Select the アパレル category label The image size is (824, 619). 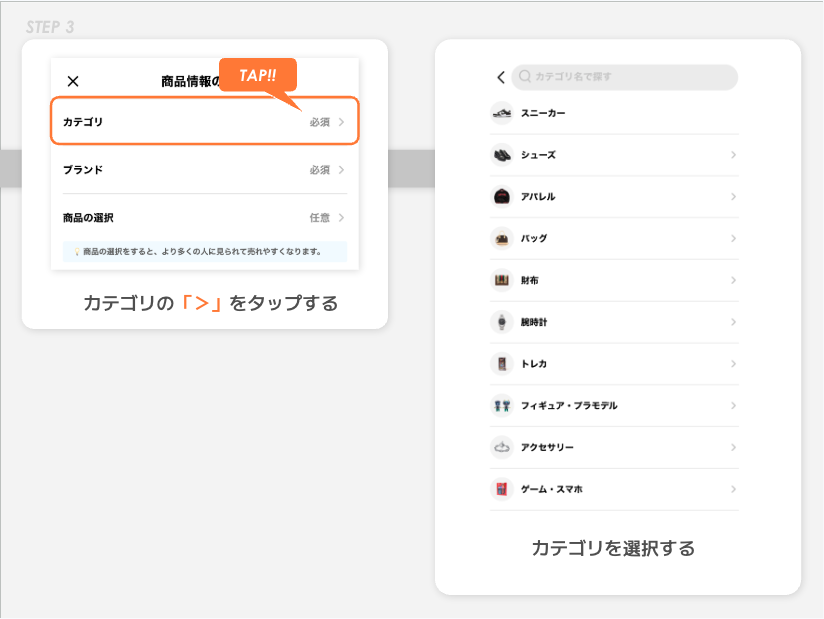tap(538, 197)
